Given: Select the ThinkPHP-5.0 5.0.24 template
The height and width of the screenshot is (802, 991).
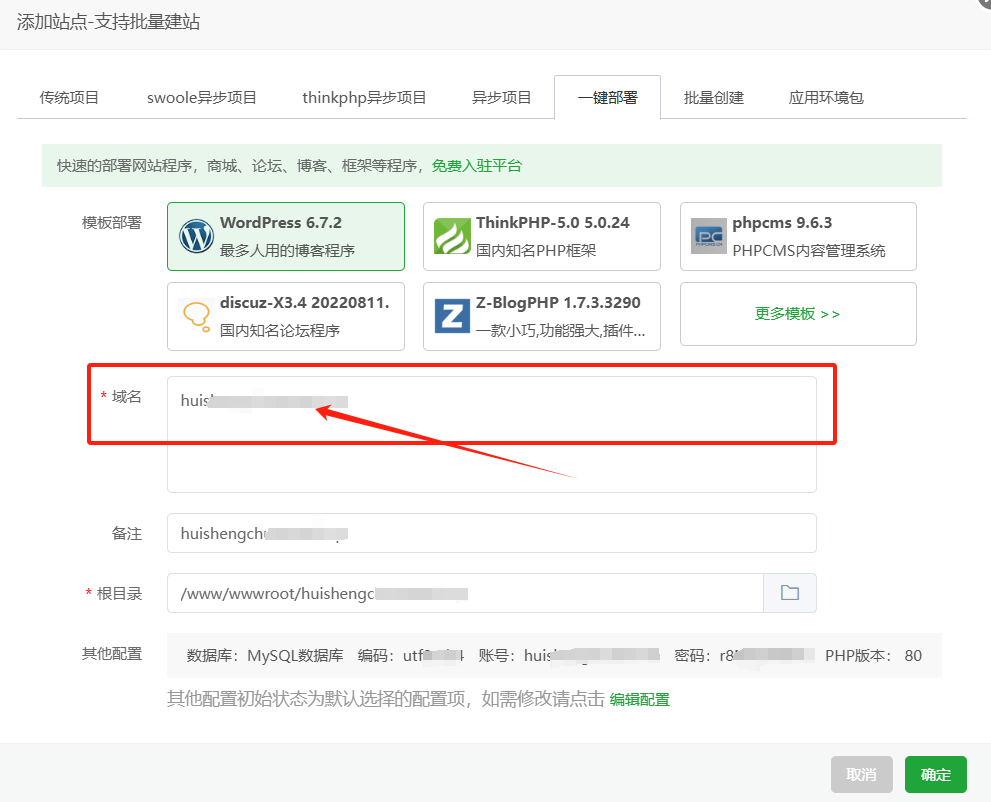Looking at the screenshot, I should [x=541, y=236].
